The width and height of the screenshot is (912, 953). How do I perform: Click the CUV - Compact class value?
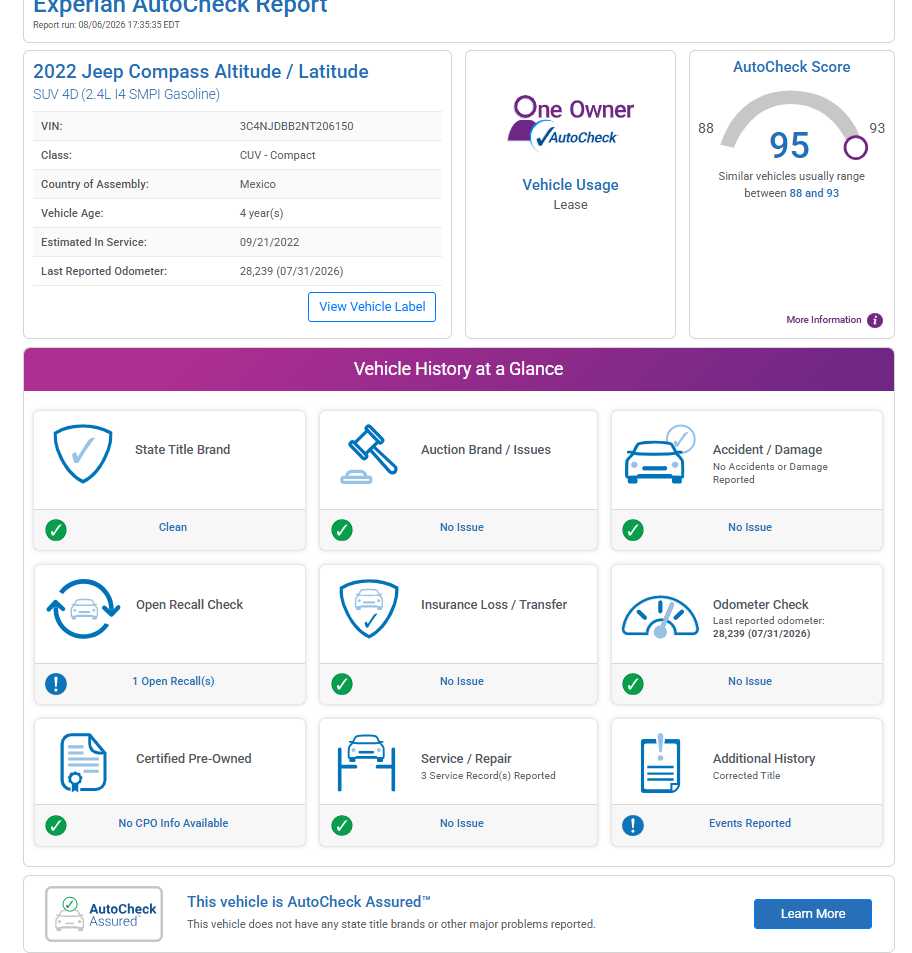(278, 155)
